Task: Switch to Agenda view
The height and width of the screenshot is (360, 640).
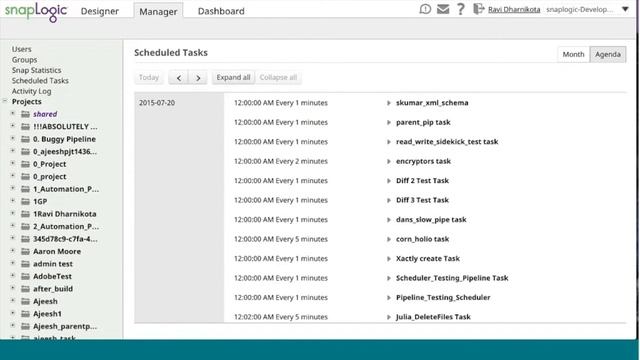Action: pyautogui.click(x=608, y=54)
